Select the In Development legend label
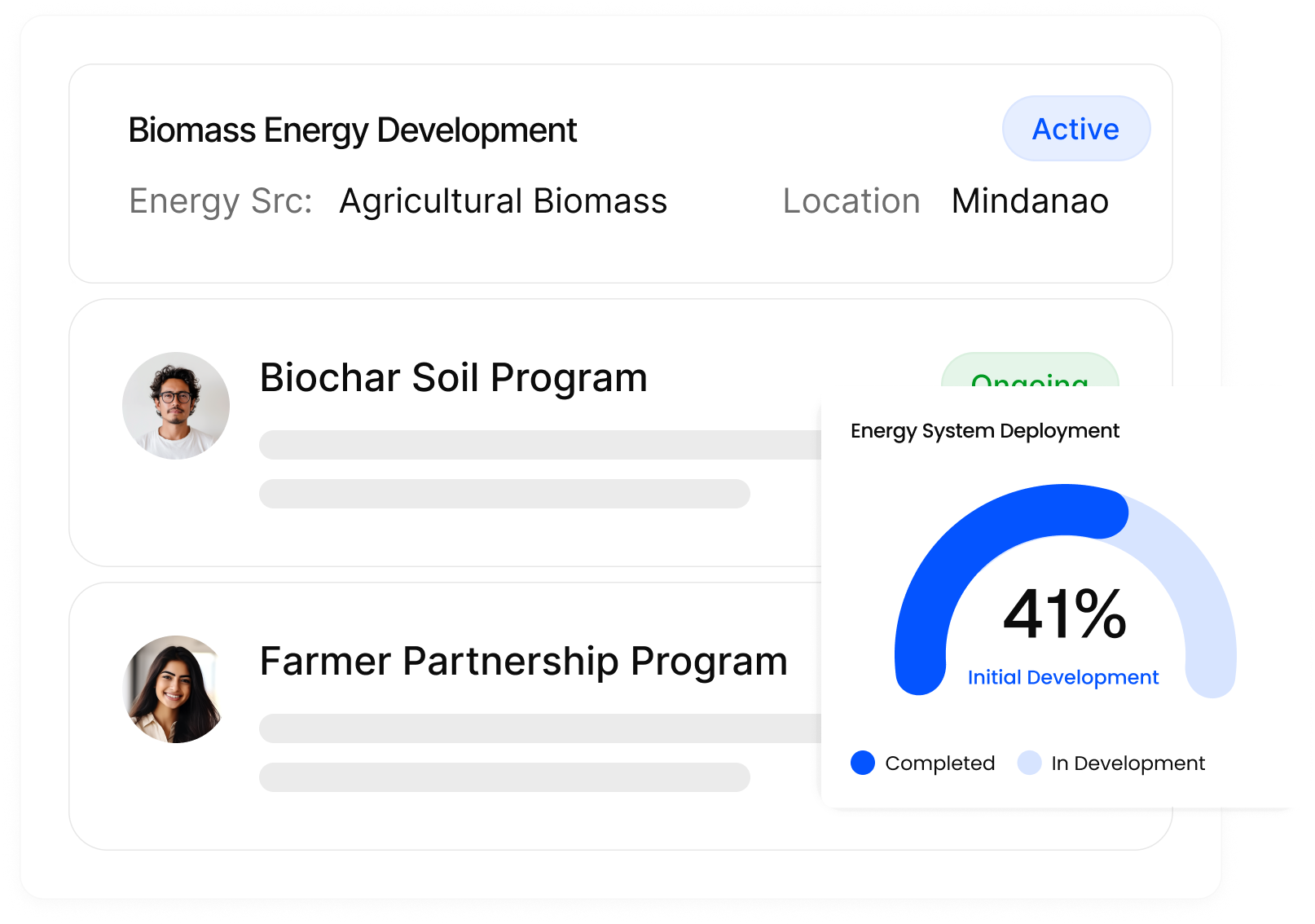 coord(1128,763)
